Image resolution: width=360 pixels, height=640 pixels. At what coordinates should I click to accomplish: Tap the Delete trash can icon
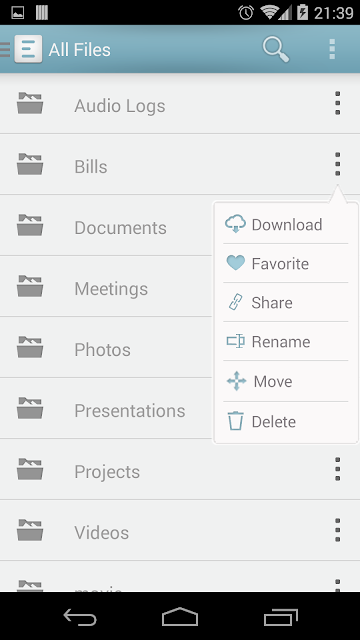pos(236,421)
